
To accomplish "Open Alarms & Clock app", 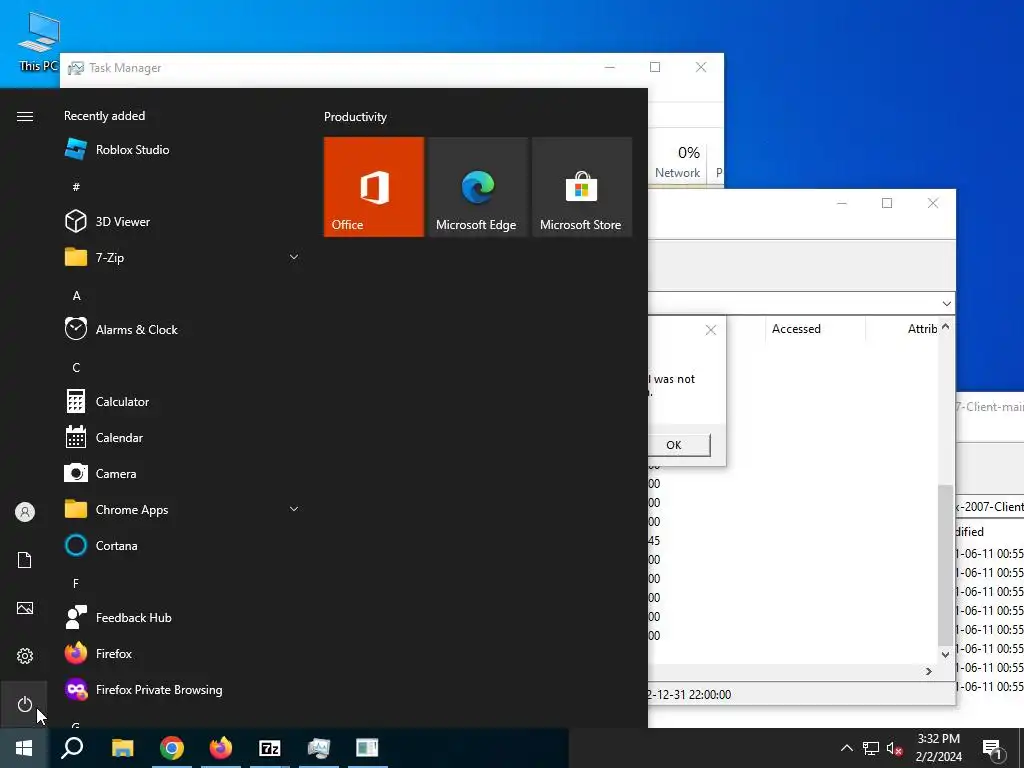I will pyautogui.click(x=183, y=329).
